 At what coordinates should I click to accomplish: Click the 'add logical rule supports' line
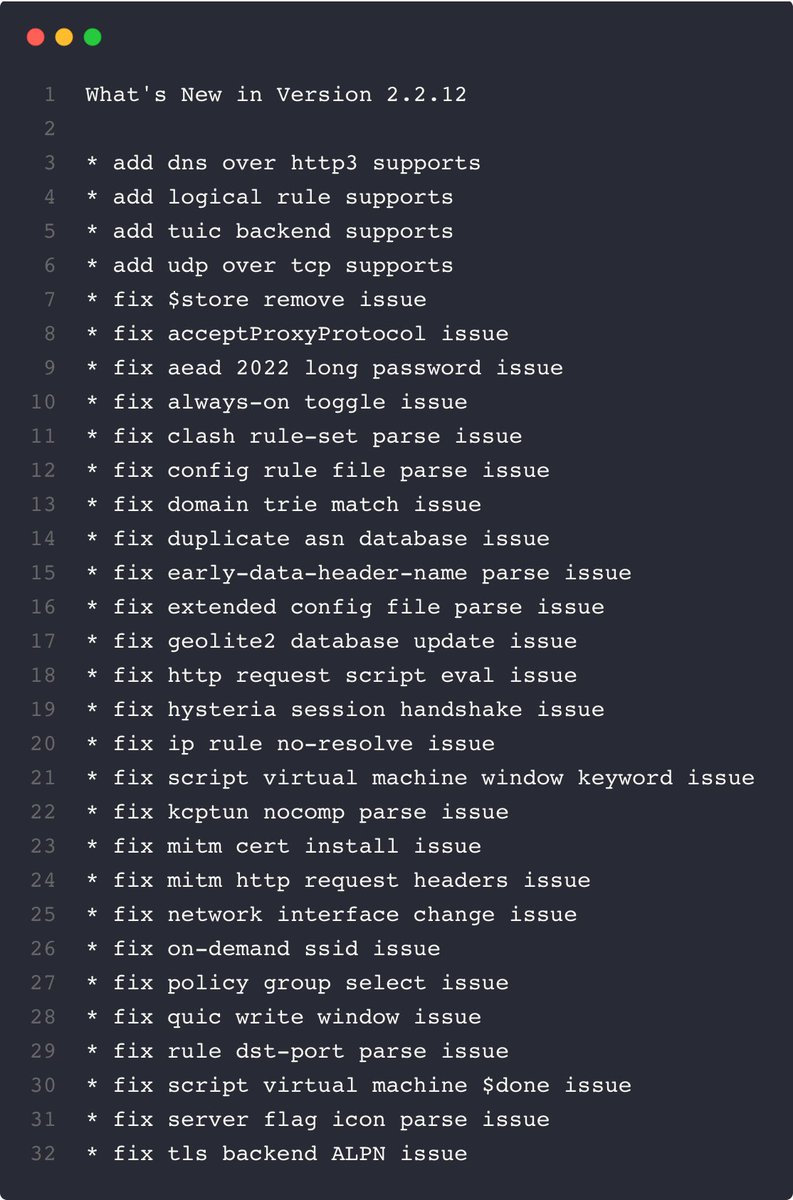[x=269, y=197]
